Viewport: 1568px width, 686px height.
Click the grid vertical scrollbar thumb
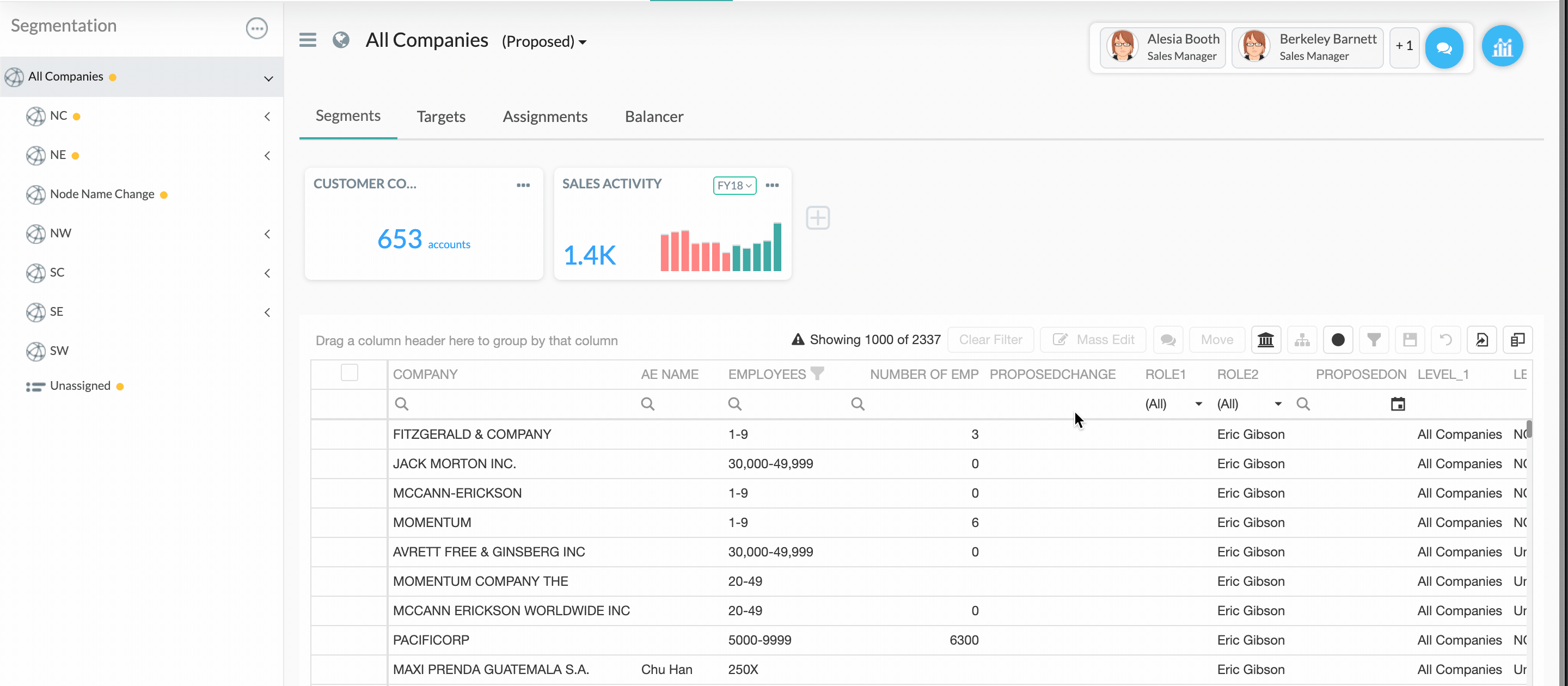tap(1528, 429)
